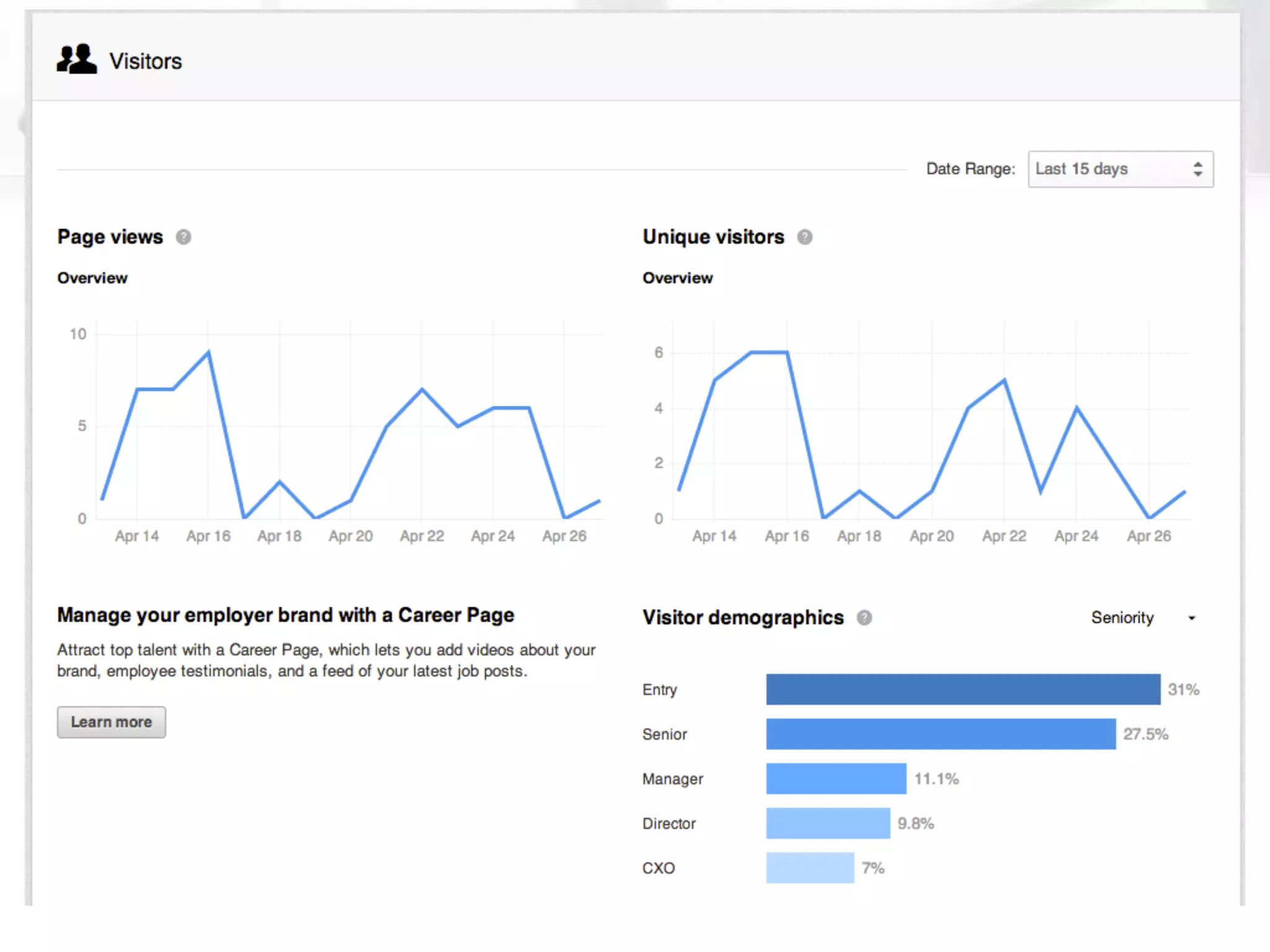This screenshot has width=1270, height=952.
Task: Click the Entry 31% bar
Action: click(x=962, y=689)
